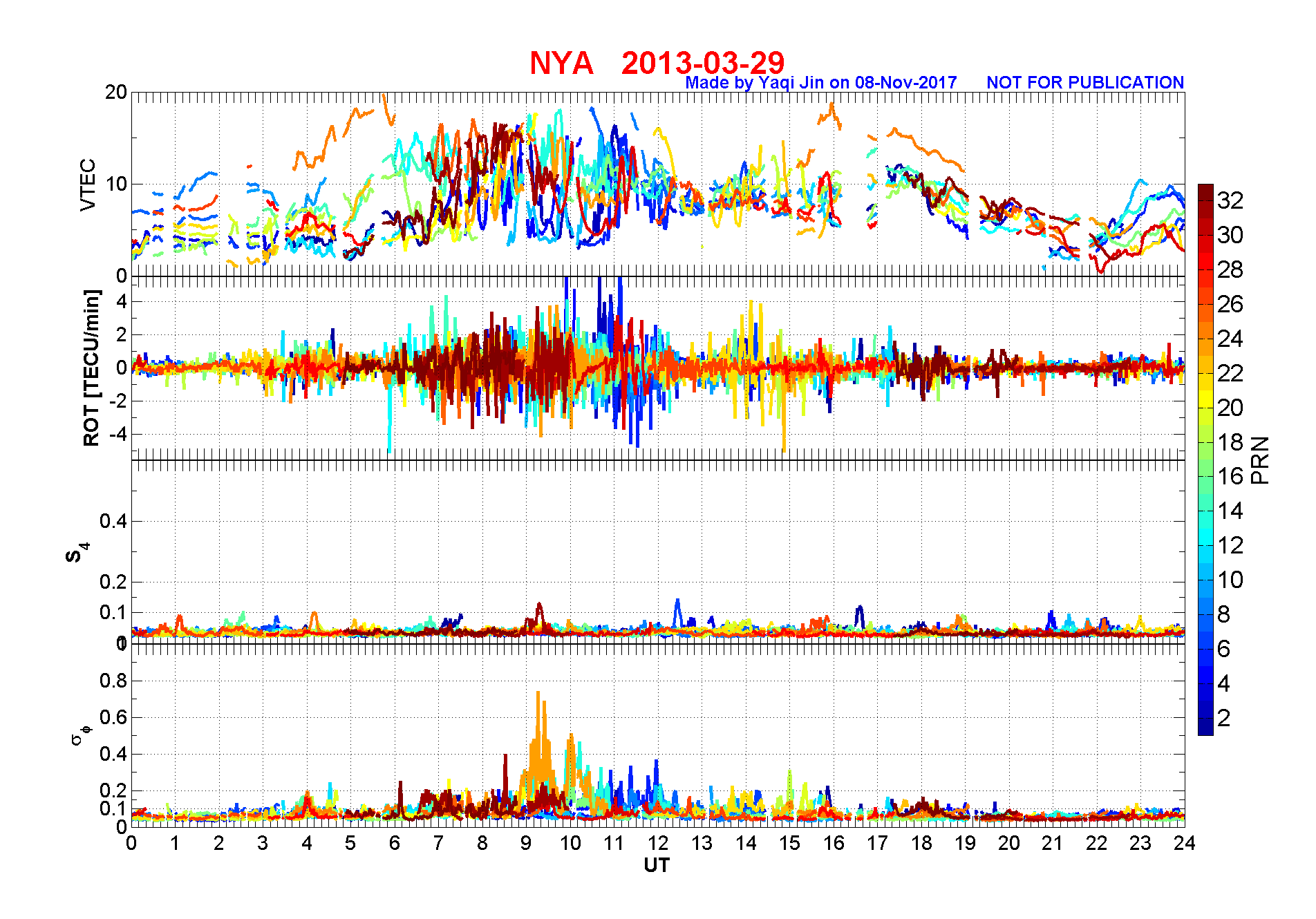The image size is (1316, 919).
Task: Click the "0.8" tick on the sigma-phi axis
Action: click(x=113, y=681)
